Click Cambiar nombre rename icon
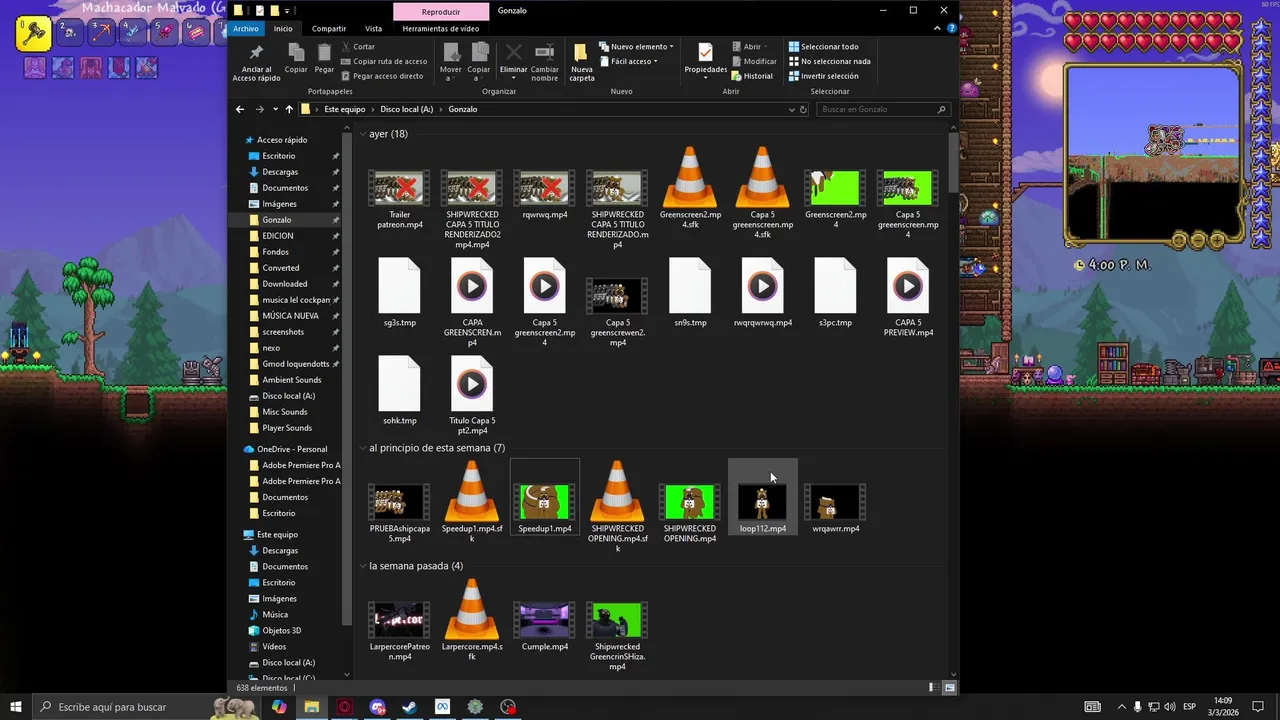Image resolution: width=1280 pixels, height=720 pixels. (x=545, y=52)
